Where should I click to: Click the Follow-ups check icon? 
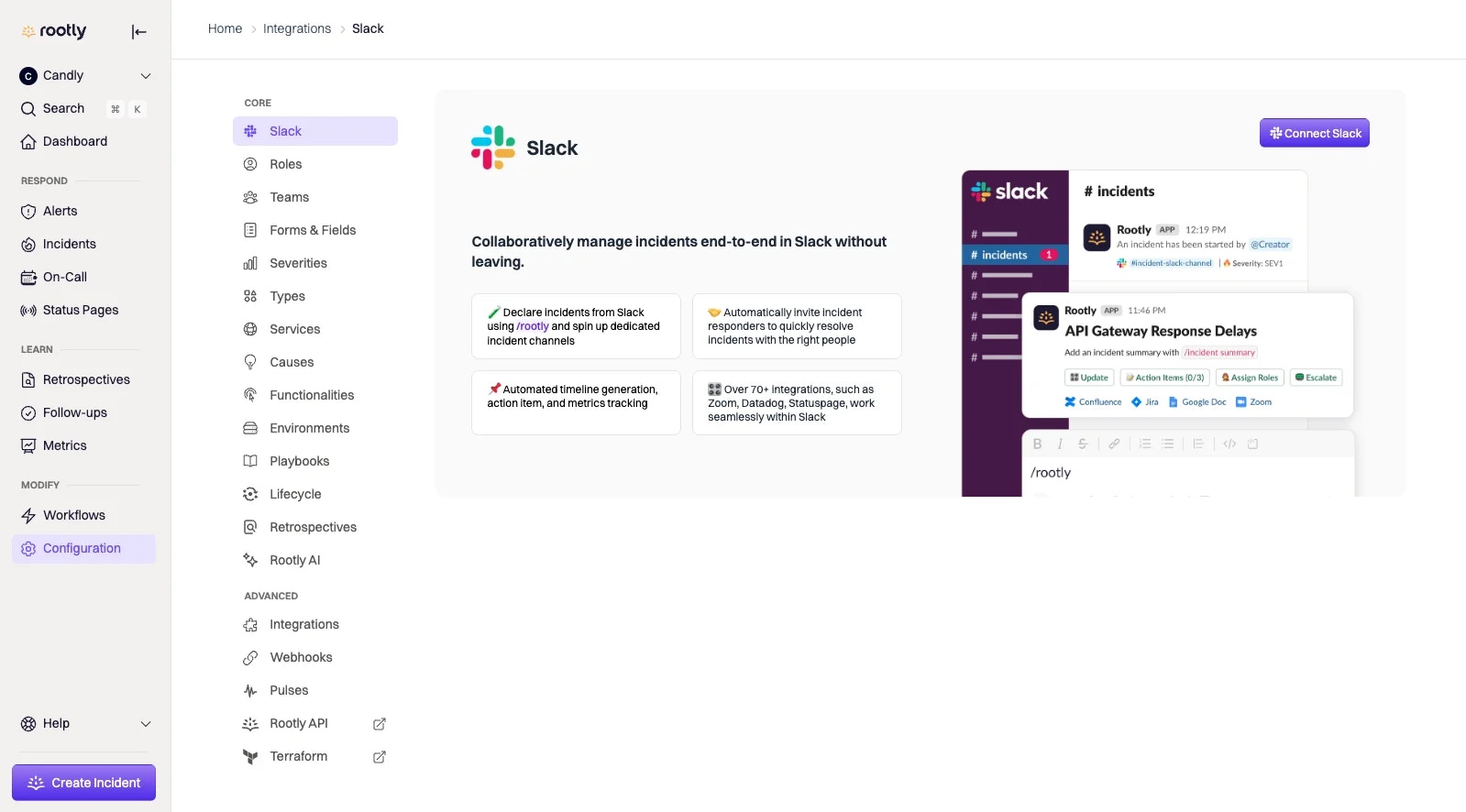(x=28, y=413)
